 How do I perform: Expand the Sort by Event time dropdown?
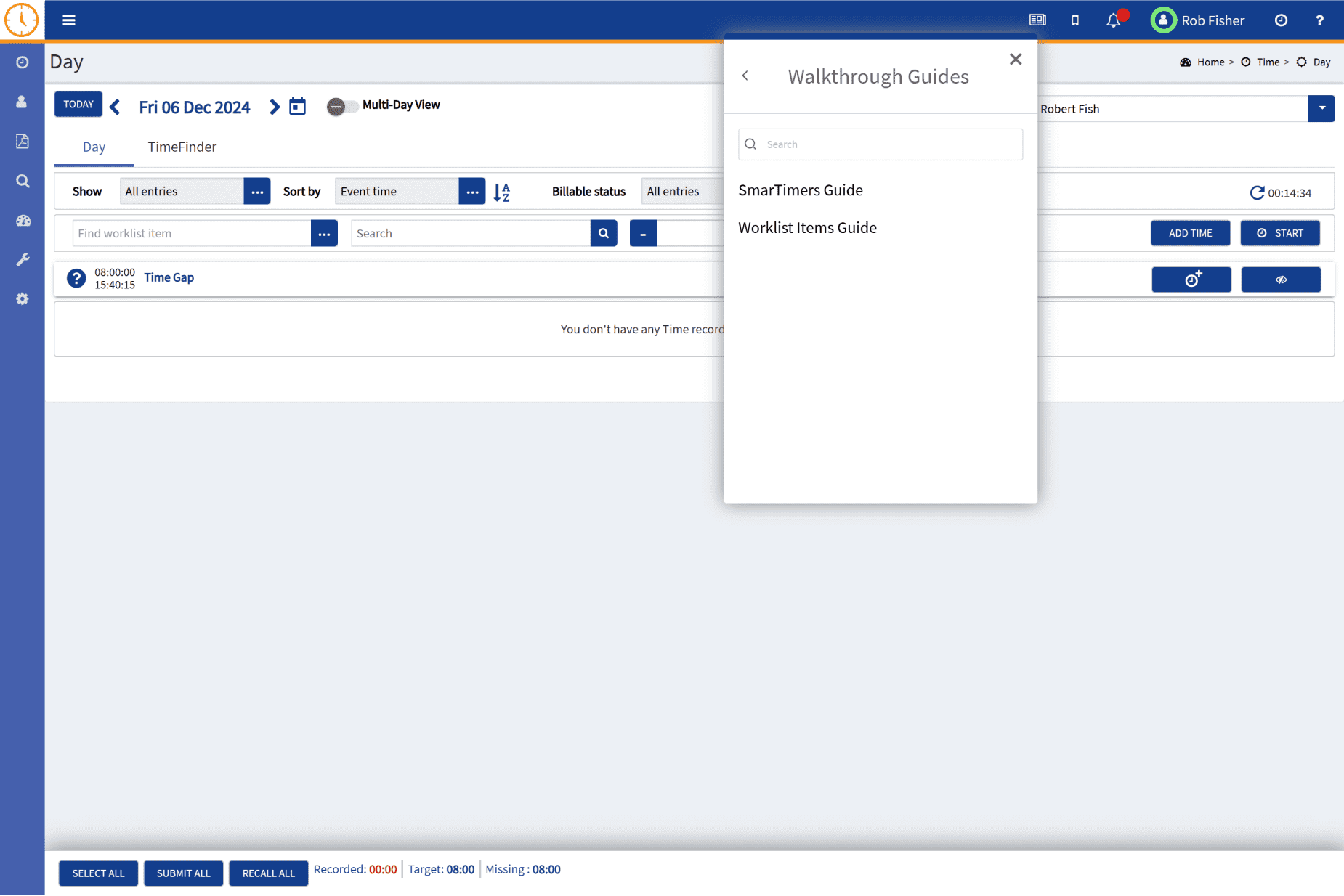pyautogui.click(x=471, y=192)
